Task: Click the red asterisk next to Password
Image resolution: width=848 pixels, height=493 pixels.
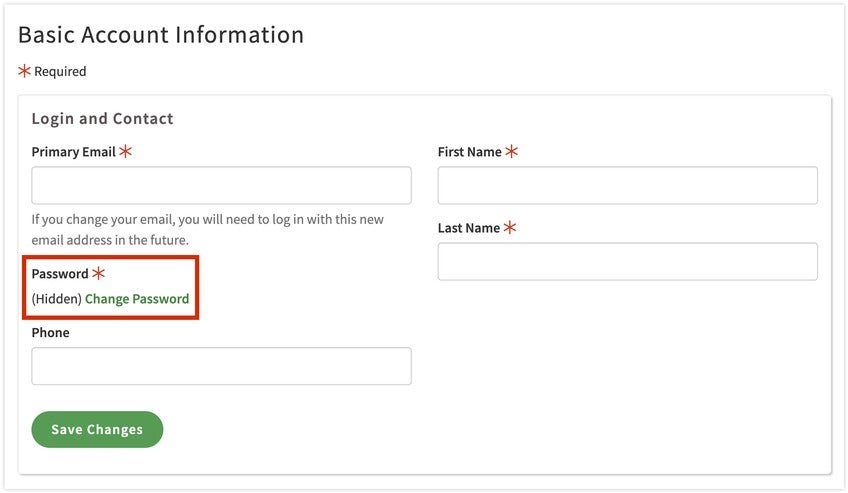Action: pos(98,274)
